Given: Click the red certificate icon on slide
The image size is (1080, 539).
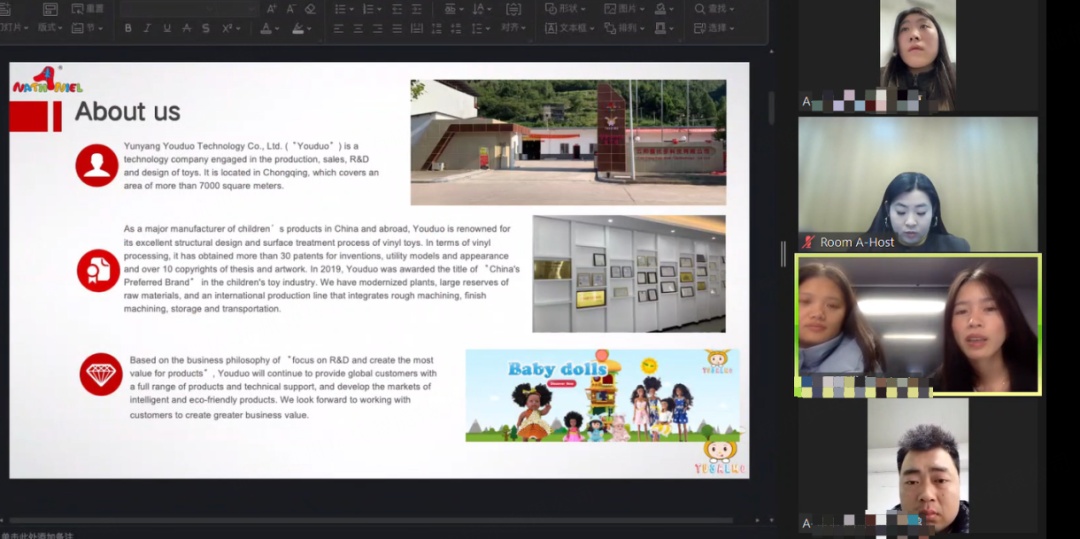Looking at the screenshot, I should [x=98, y=271].
